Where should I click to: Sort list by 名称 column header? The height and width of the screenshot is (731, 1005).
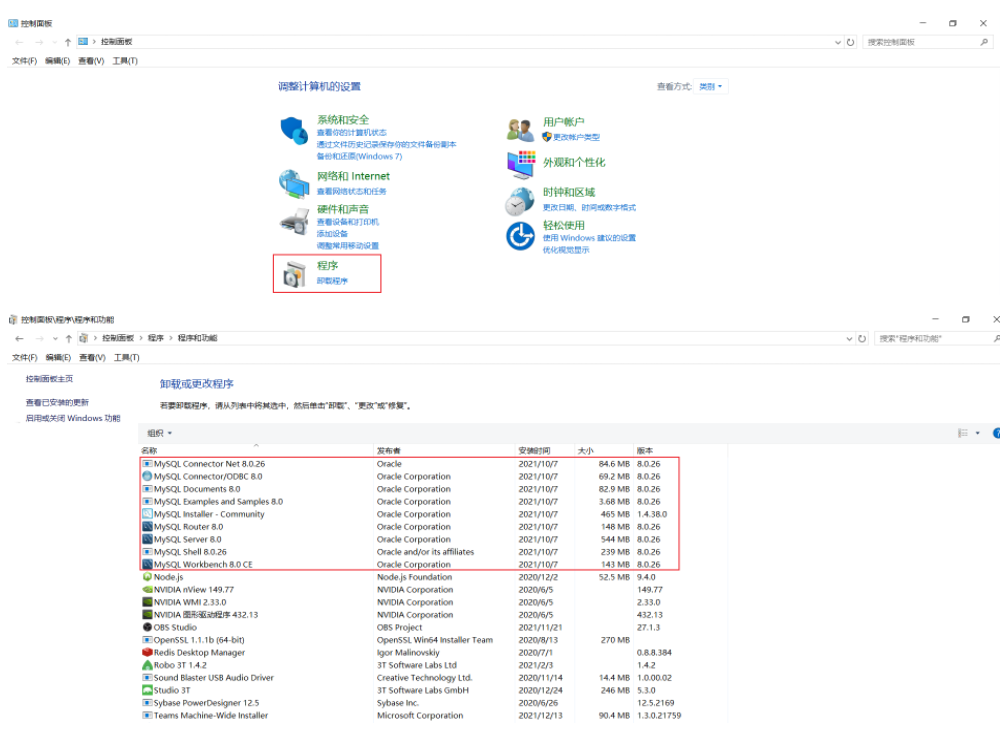256,450
